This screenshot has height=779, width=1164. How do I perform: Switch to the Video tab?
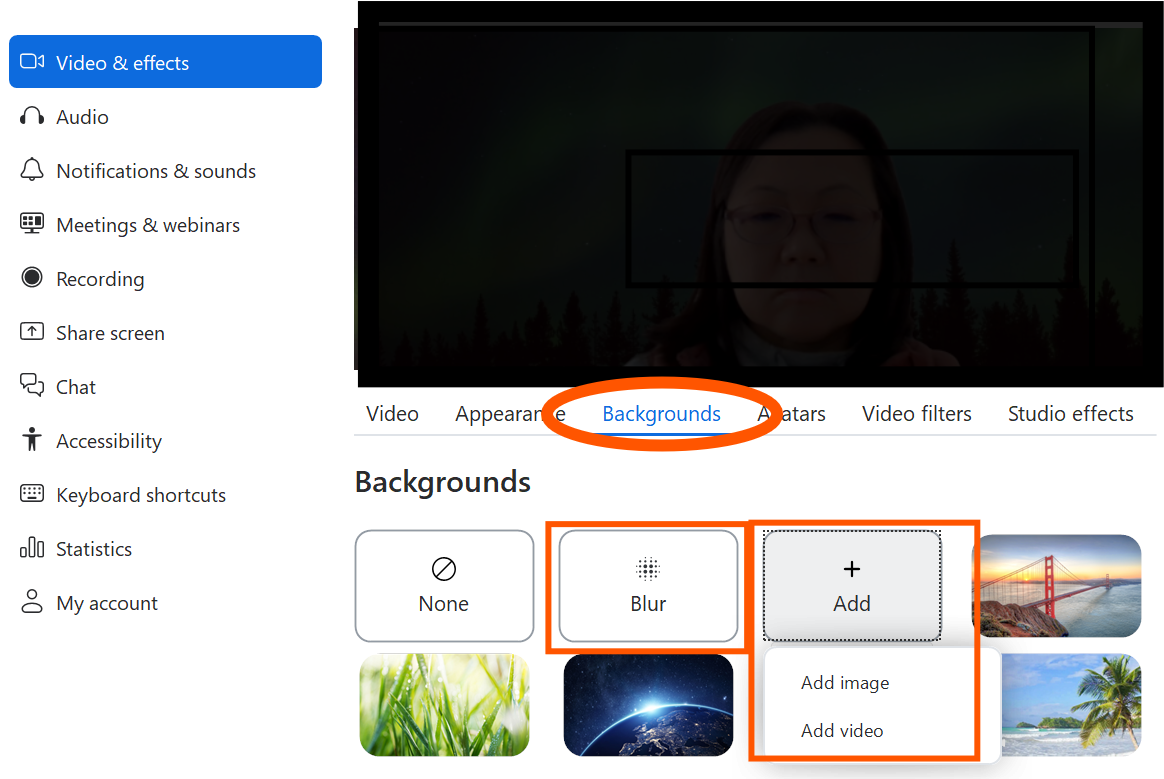pyautogui.click(x=392, y=414)
